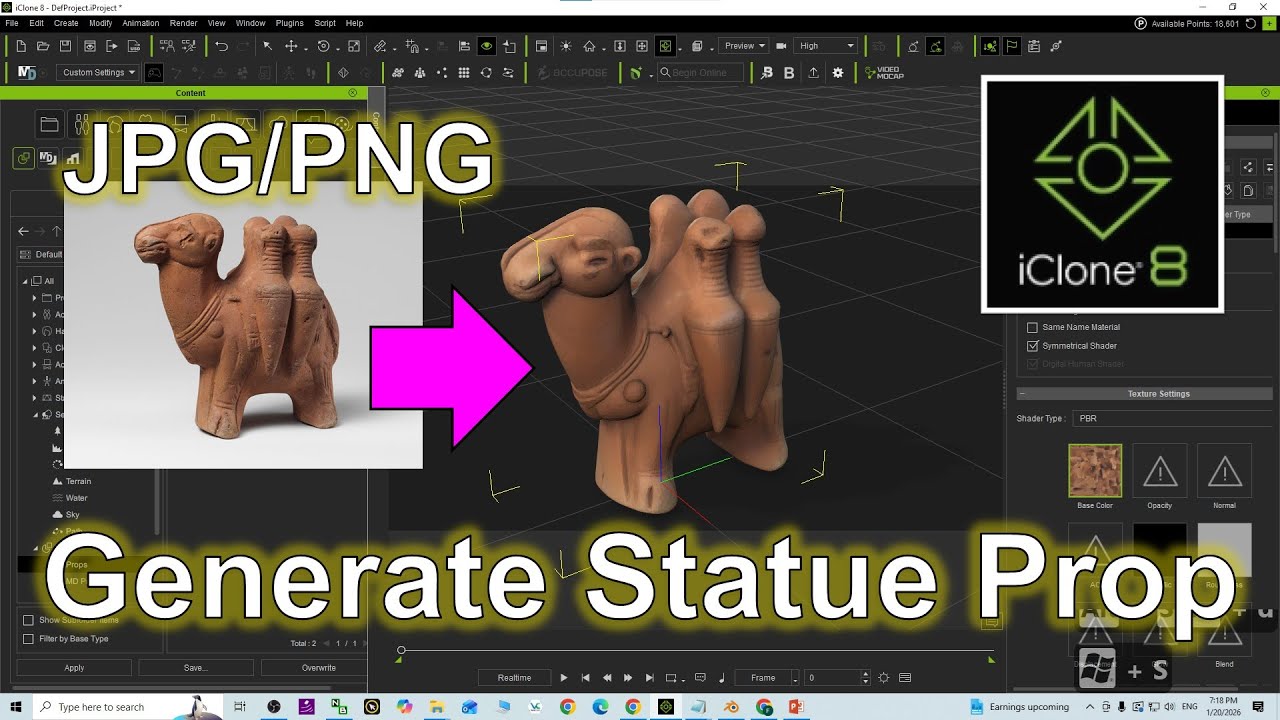Click the gear settings icon in second toolbar

click(x=838, y=73)
